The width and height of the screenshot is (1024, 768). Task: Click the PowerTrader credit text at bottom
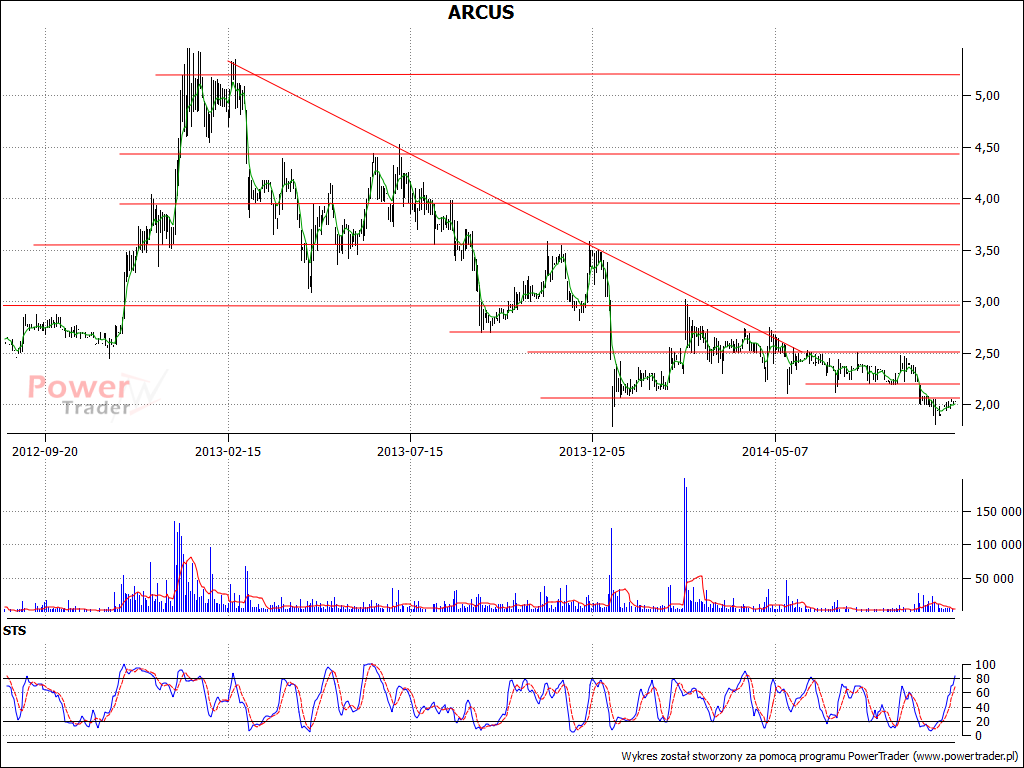coord(820,756)
